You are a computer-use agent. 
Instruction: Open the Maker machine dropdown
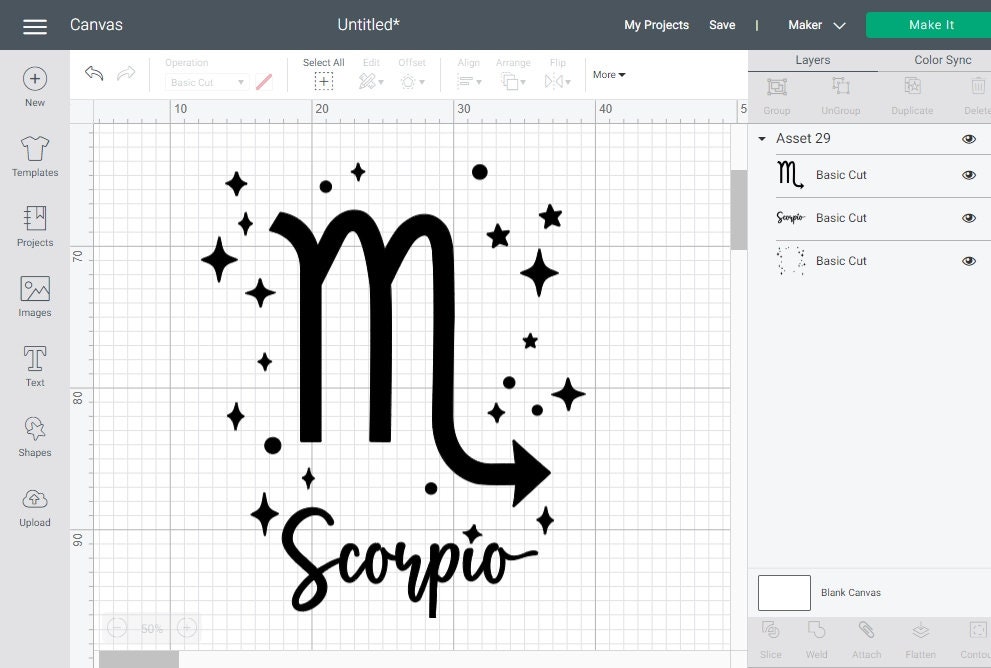[x=816, y=25]
